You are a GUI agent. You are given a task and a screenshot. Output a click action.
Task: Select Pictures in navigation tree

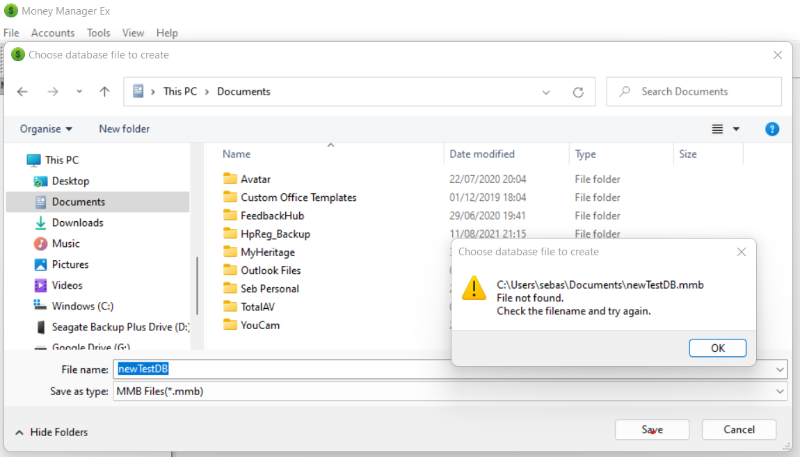click(x=70, y=265)
